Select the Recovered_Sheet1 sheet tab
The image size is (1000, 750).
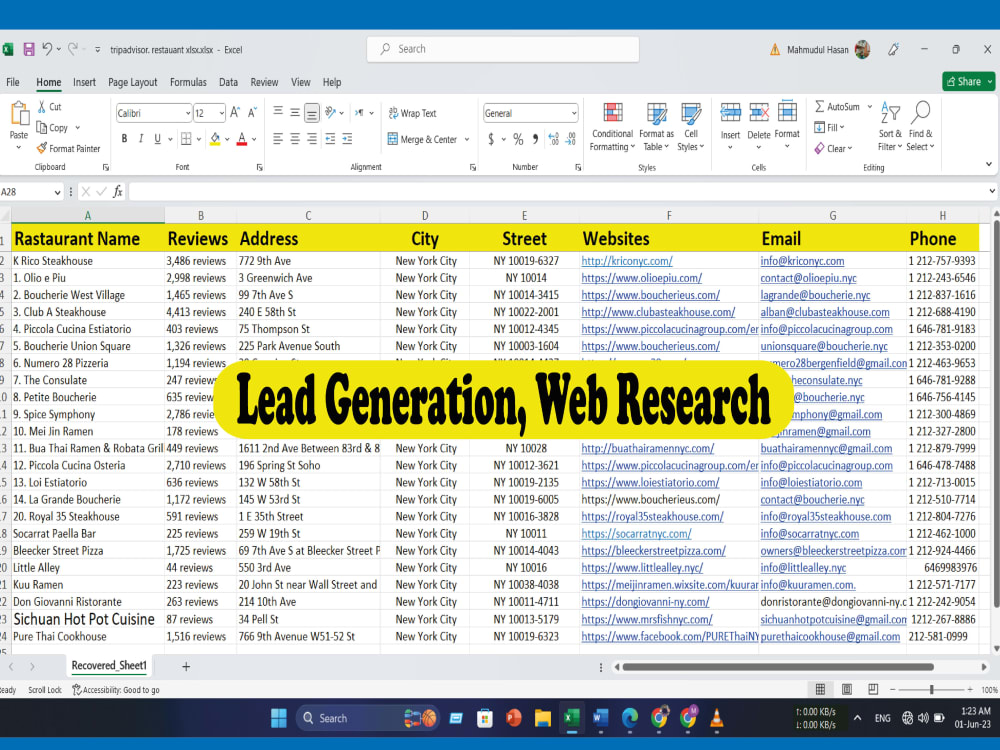tap(109, 665)
